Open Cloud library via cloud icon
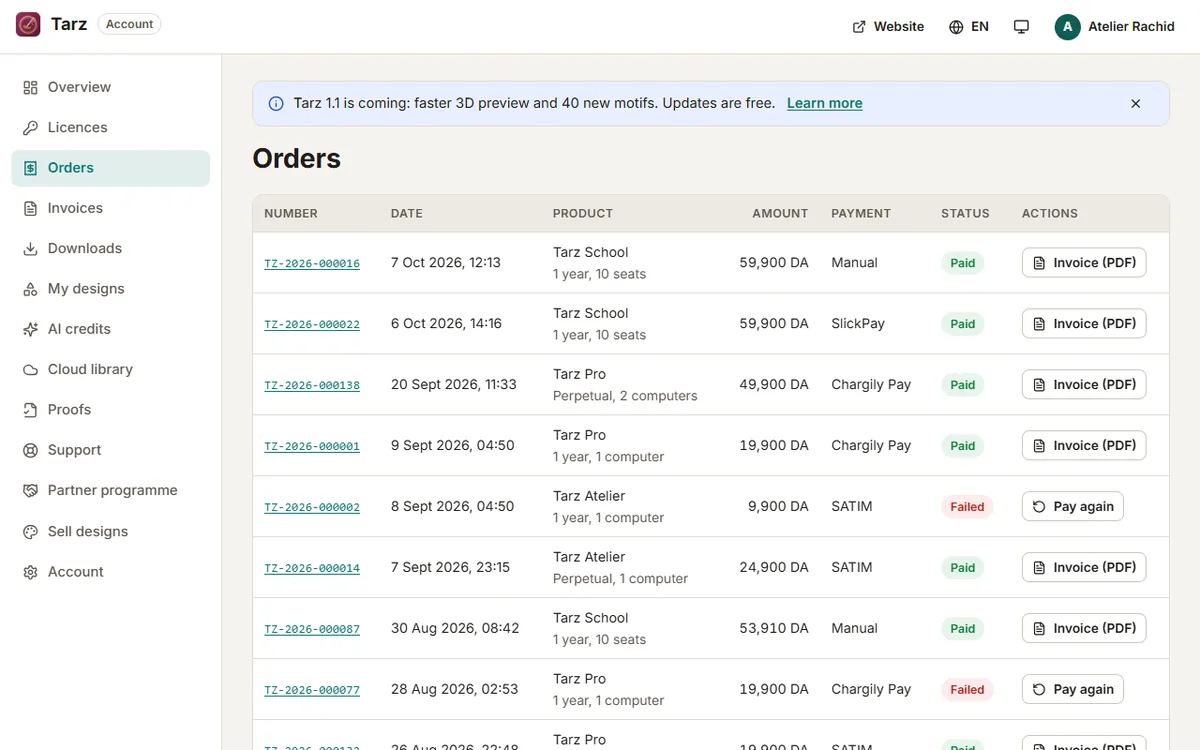 click(x=30, y=369)
